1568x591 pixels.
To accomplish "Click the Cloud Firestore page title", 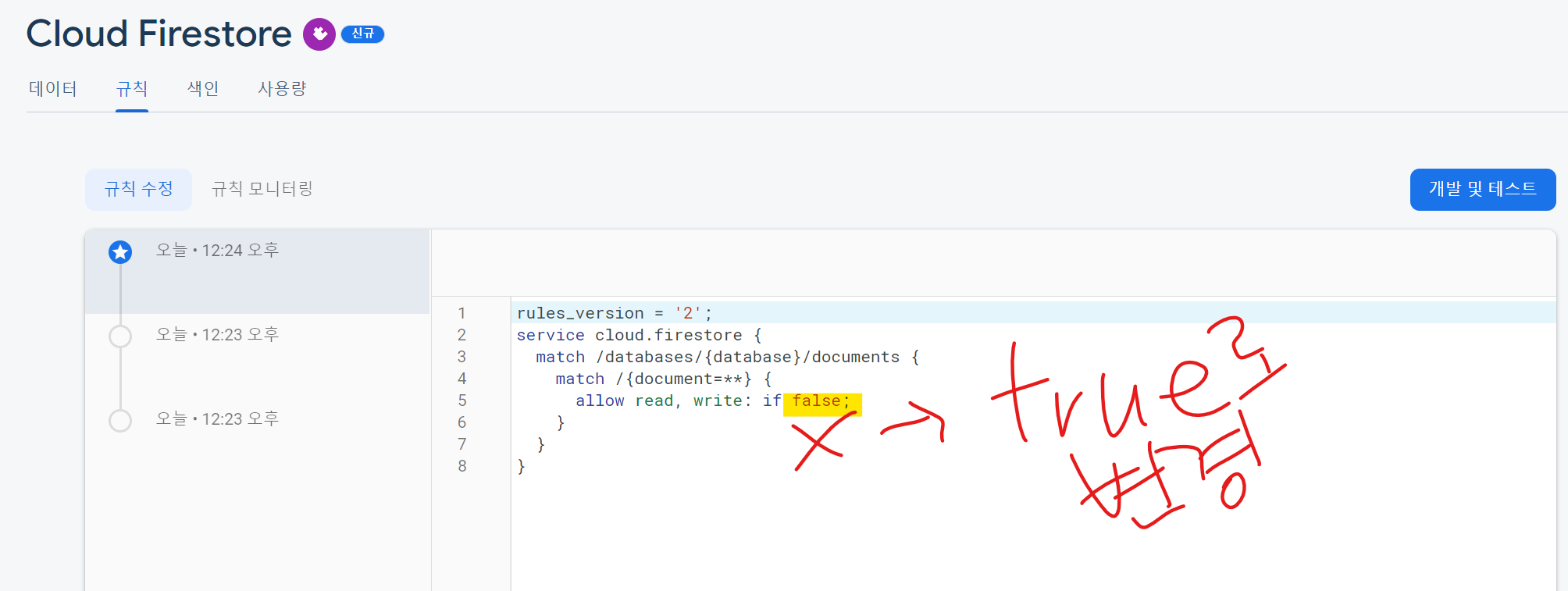I will (x=159, y=34).
